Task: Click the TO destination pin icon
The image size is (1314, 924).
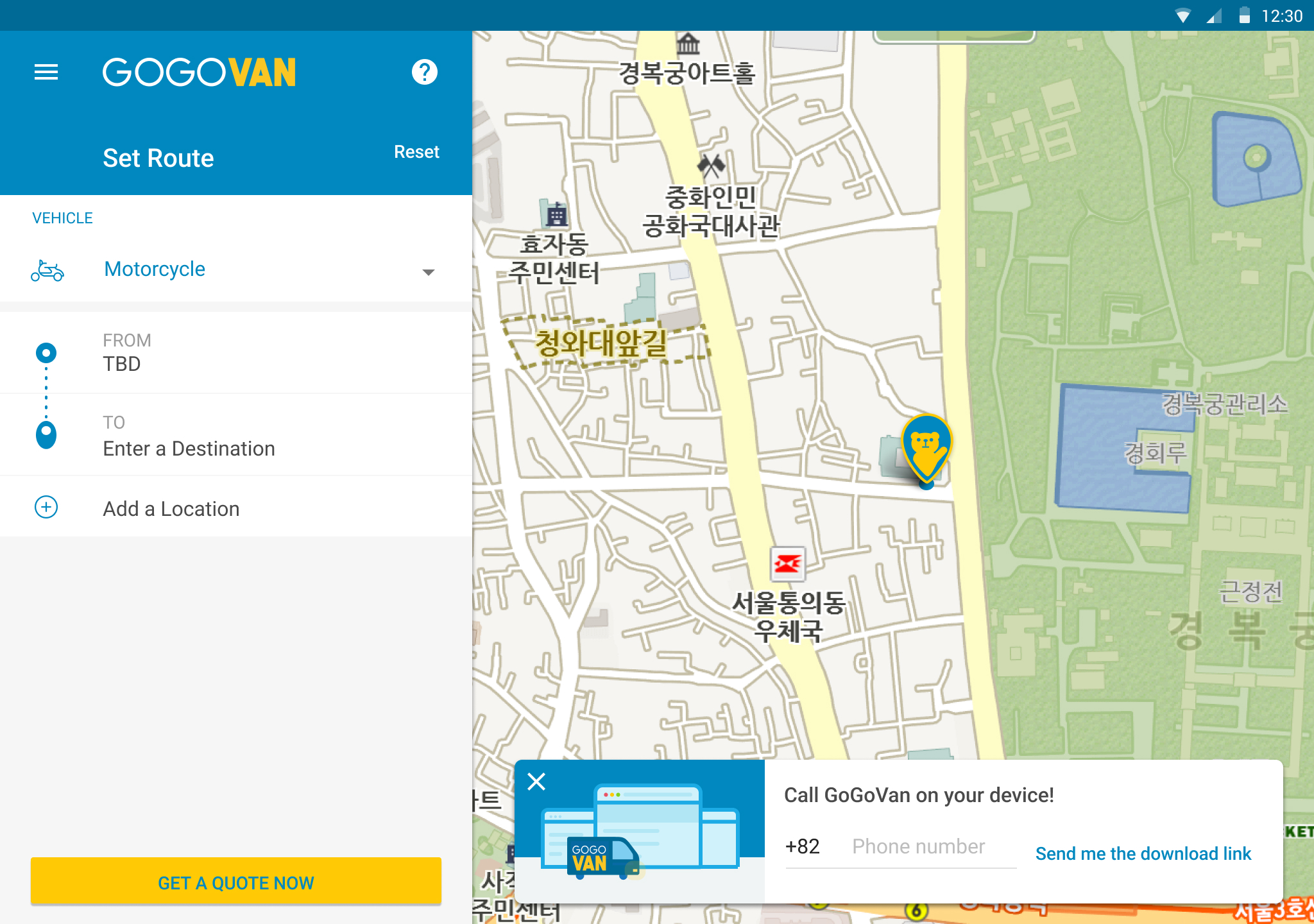Action: click(x=46, y=435)
